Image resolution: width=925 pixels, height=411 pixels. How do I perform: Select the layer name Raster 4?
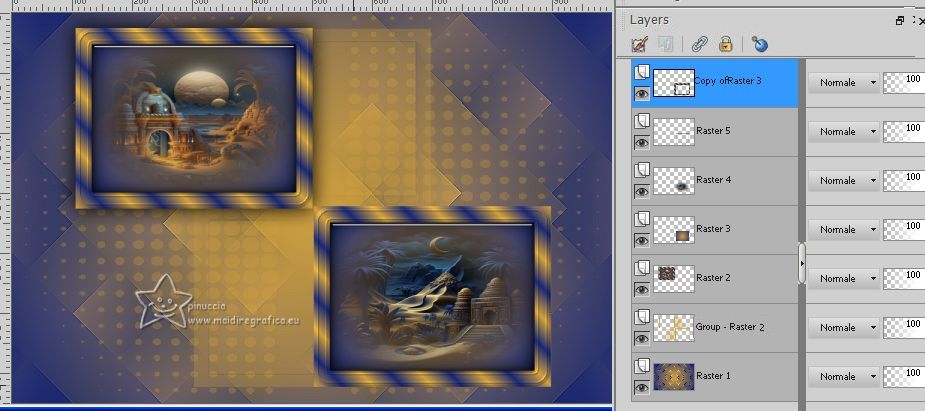pyautogui.click(x=713, y=179)
